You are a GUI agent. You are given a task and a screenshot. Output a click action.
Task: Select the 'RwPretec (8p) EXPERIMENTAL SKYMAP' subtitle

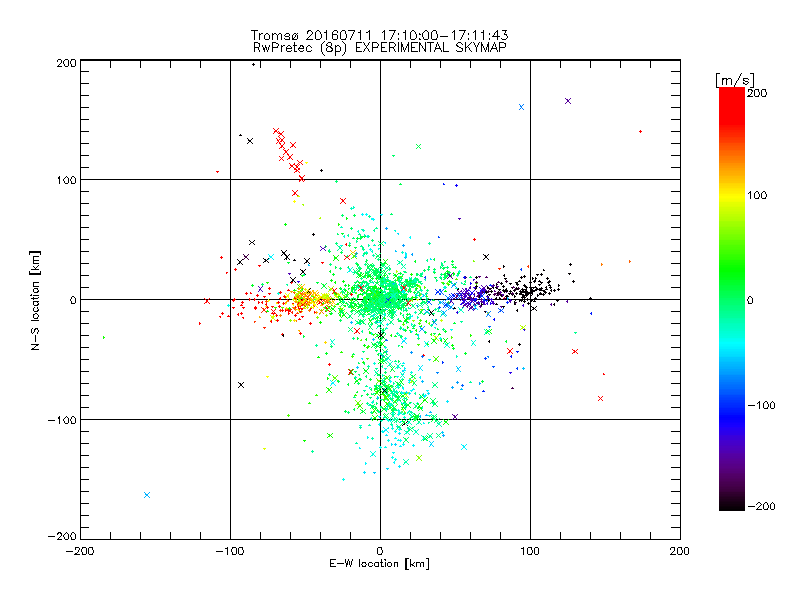(x=380, y=48)
